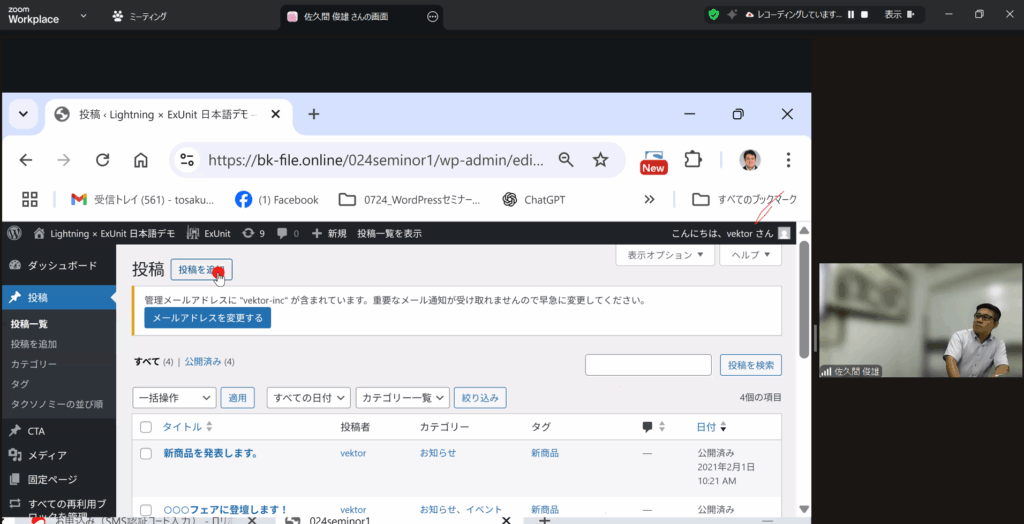Screen dimensions: 1024x524
Task: Select 固定ページ in the admin sidebar
Action: pyautogui.click(x=52, y=479)
